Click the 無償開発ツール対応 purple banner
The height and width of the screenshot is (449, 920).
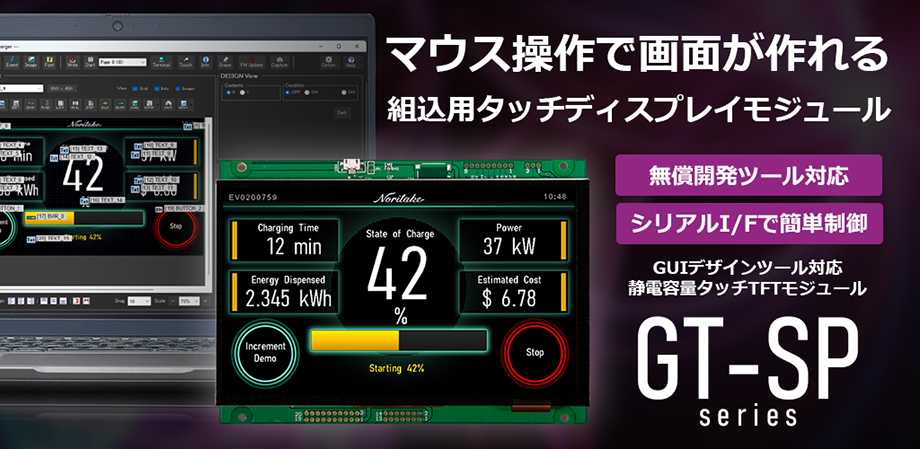click(748, 175)
